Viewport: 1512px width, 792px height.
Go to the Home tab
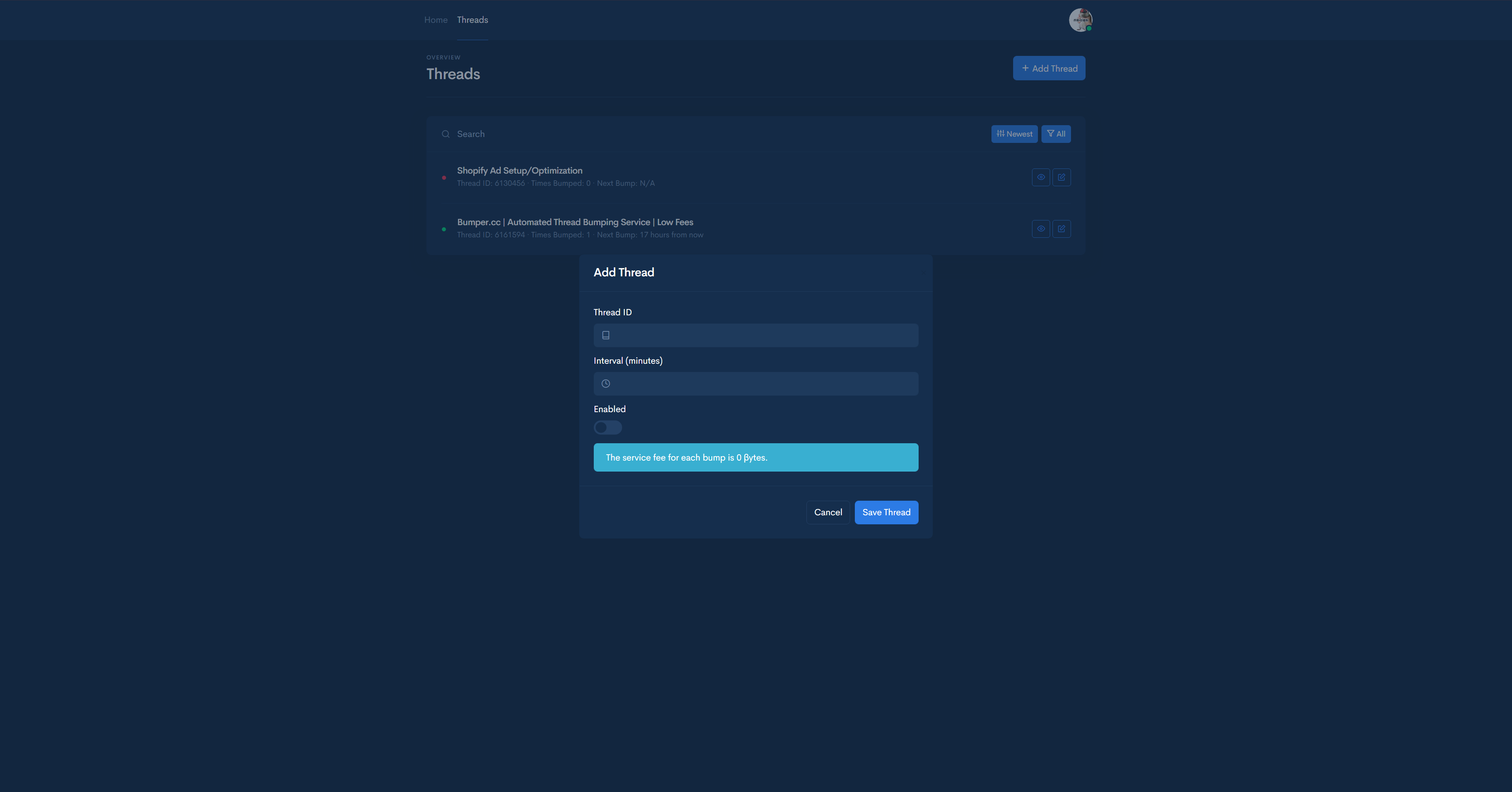[x=435, y=20]
